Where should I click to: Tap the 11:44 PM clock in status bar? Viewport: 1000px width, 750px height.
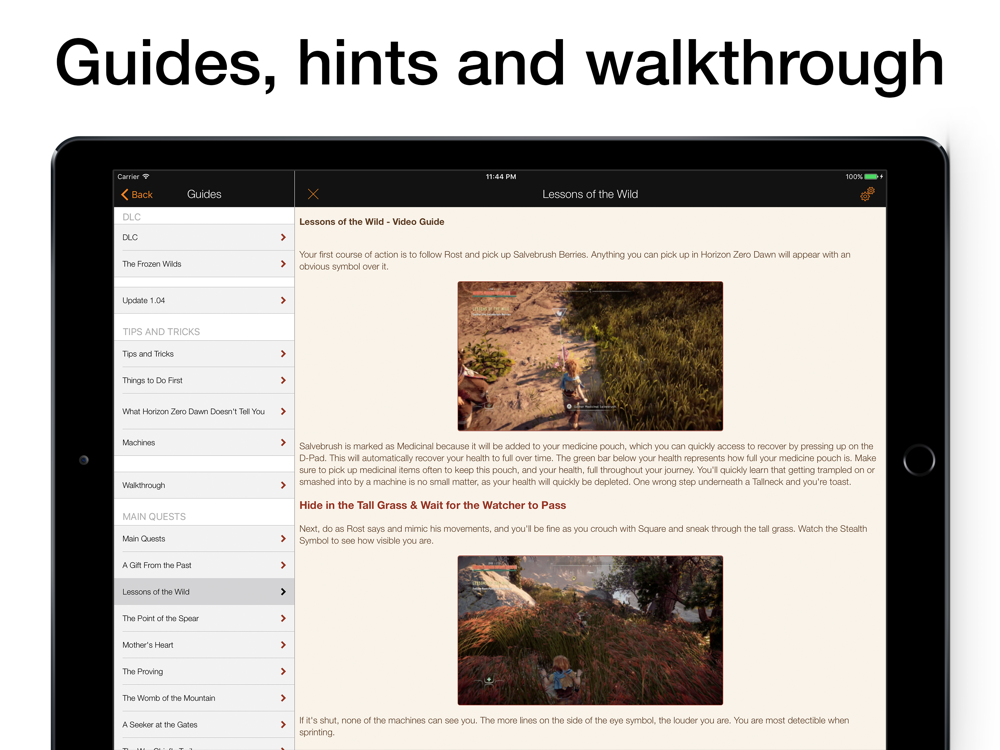501,177
